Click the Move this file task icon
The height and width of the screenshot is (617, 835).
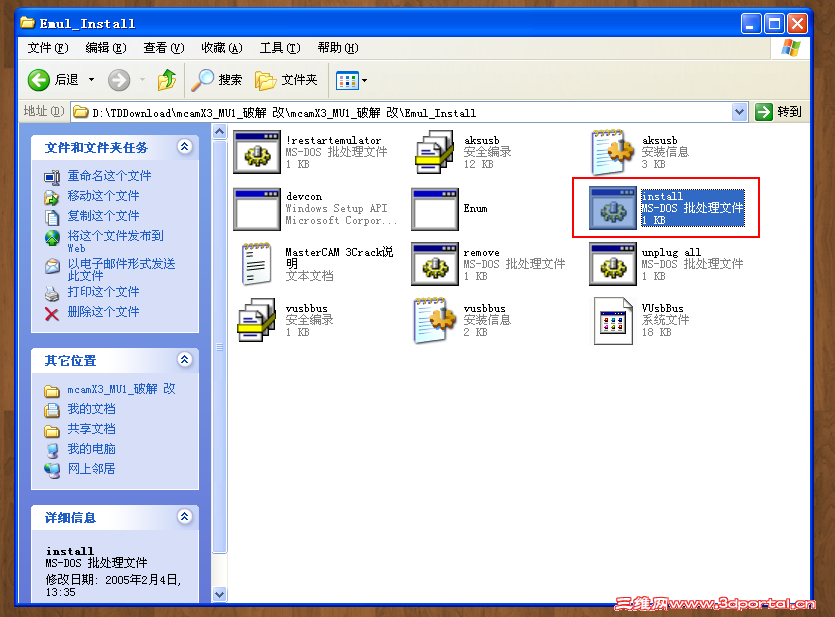click(52, 197)
